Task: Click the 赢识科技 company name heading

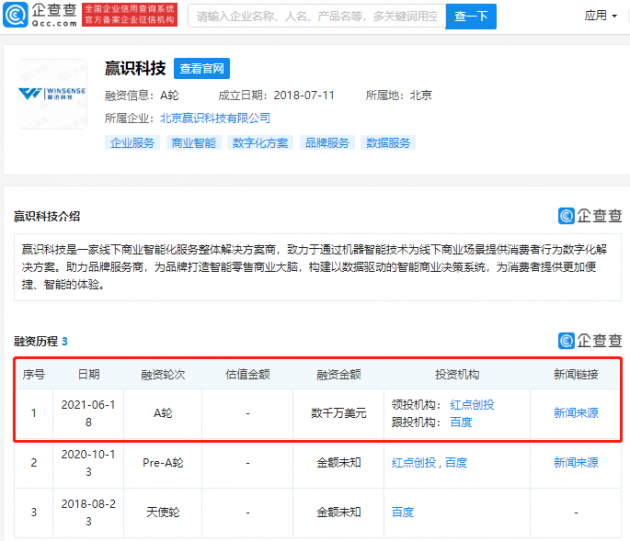Action: [x=135, y=68]
